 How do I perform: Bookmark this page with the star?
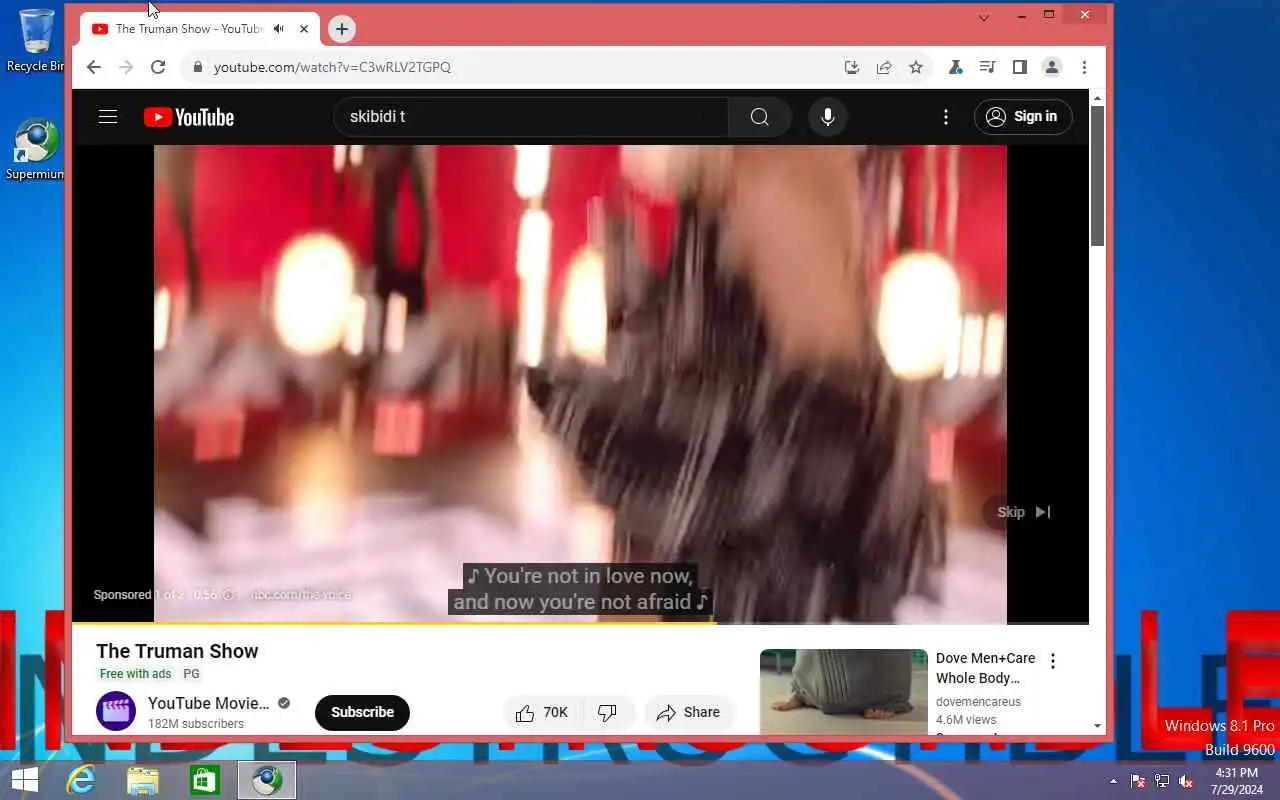tap(916, 67)
